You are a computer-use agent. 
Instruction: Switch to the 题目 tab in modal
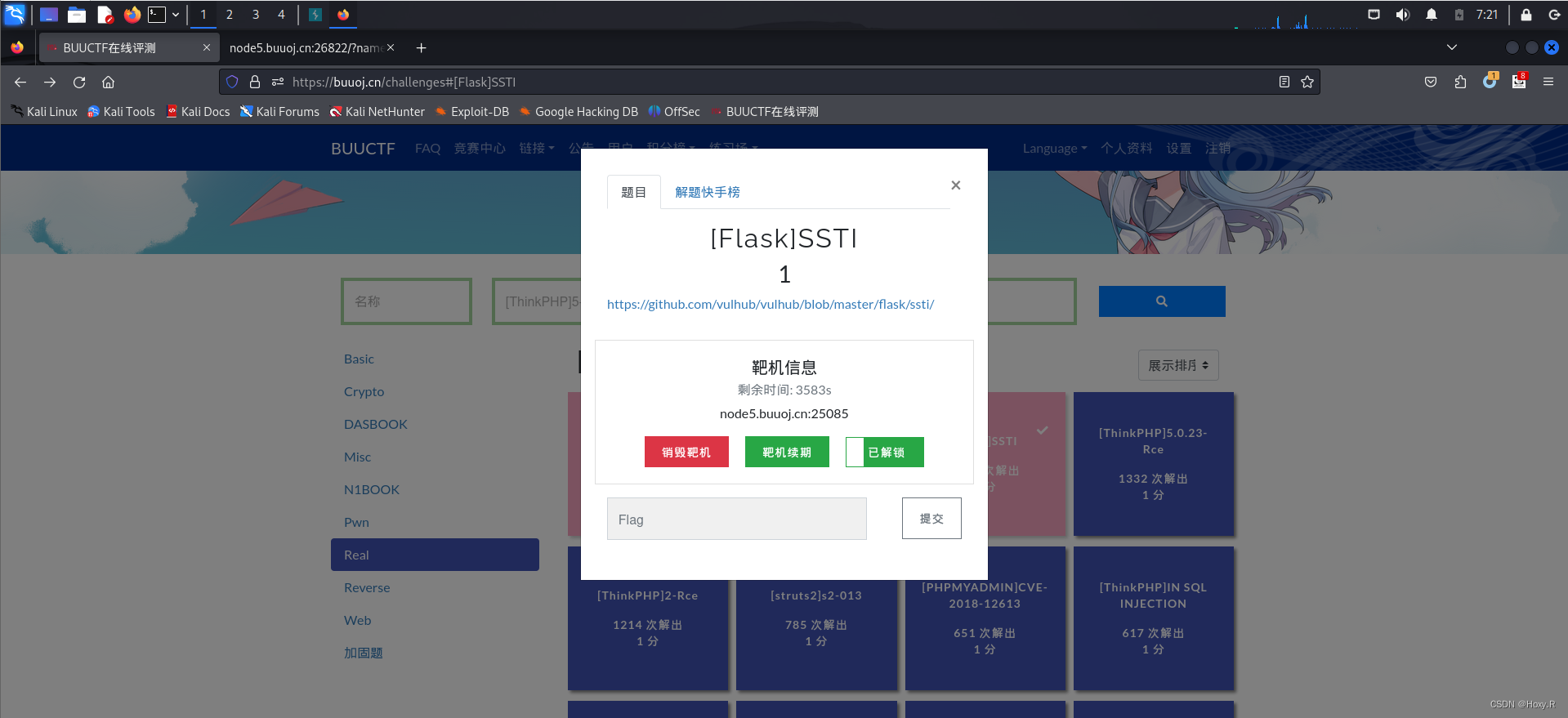pyautogui.click(x=633, y=192)
